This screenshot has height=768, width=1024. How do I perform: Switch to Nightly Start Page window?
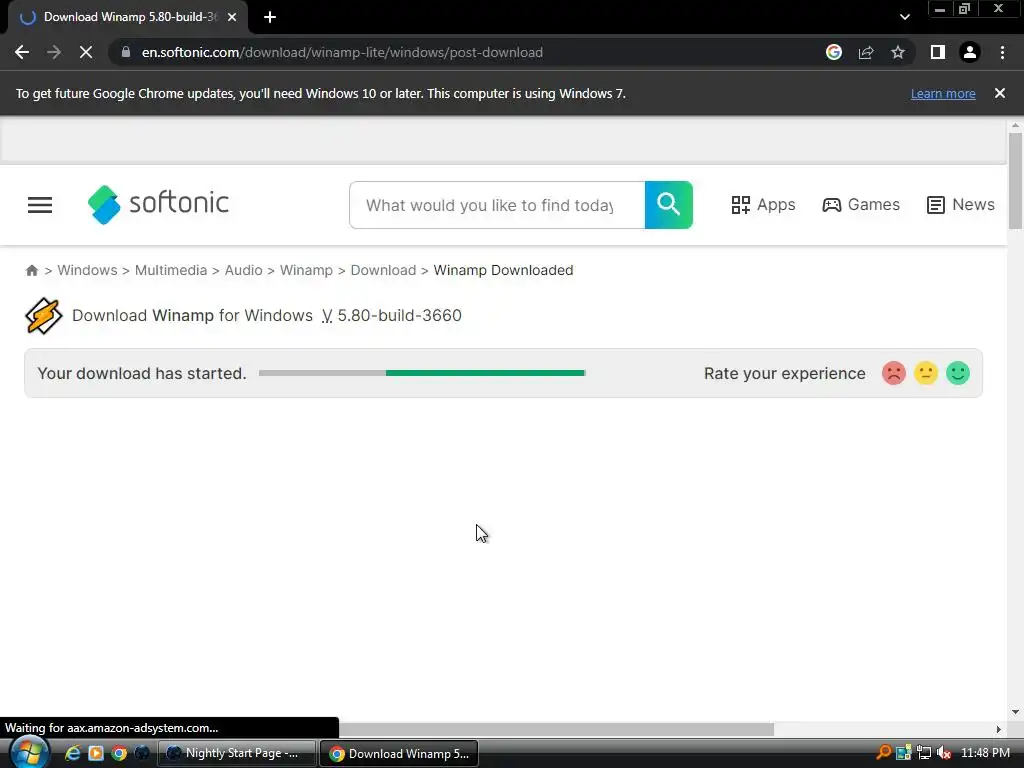coord(237,753)
